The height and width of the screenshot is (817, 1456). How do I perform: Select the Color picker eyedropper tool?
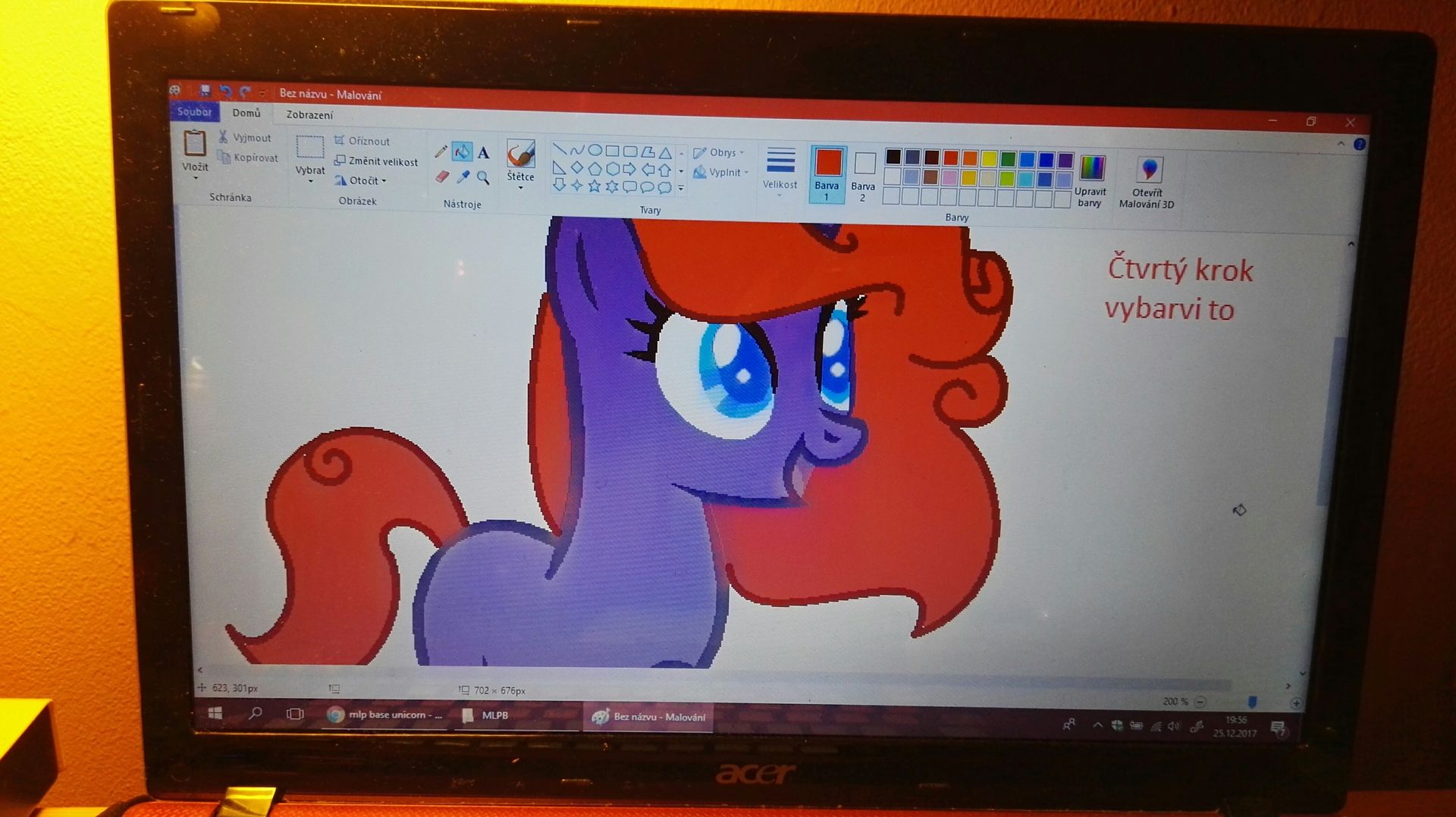click(463, 177)
